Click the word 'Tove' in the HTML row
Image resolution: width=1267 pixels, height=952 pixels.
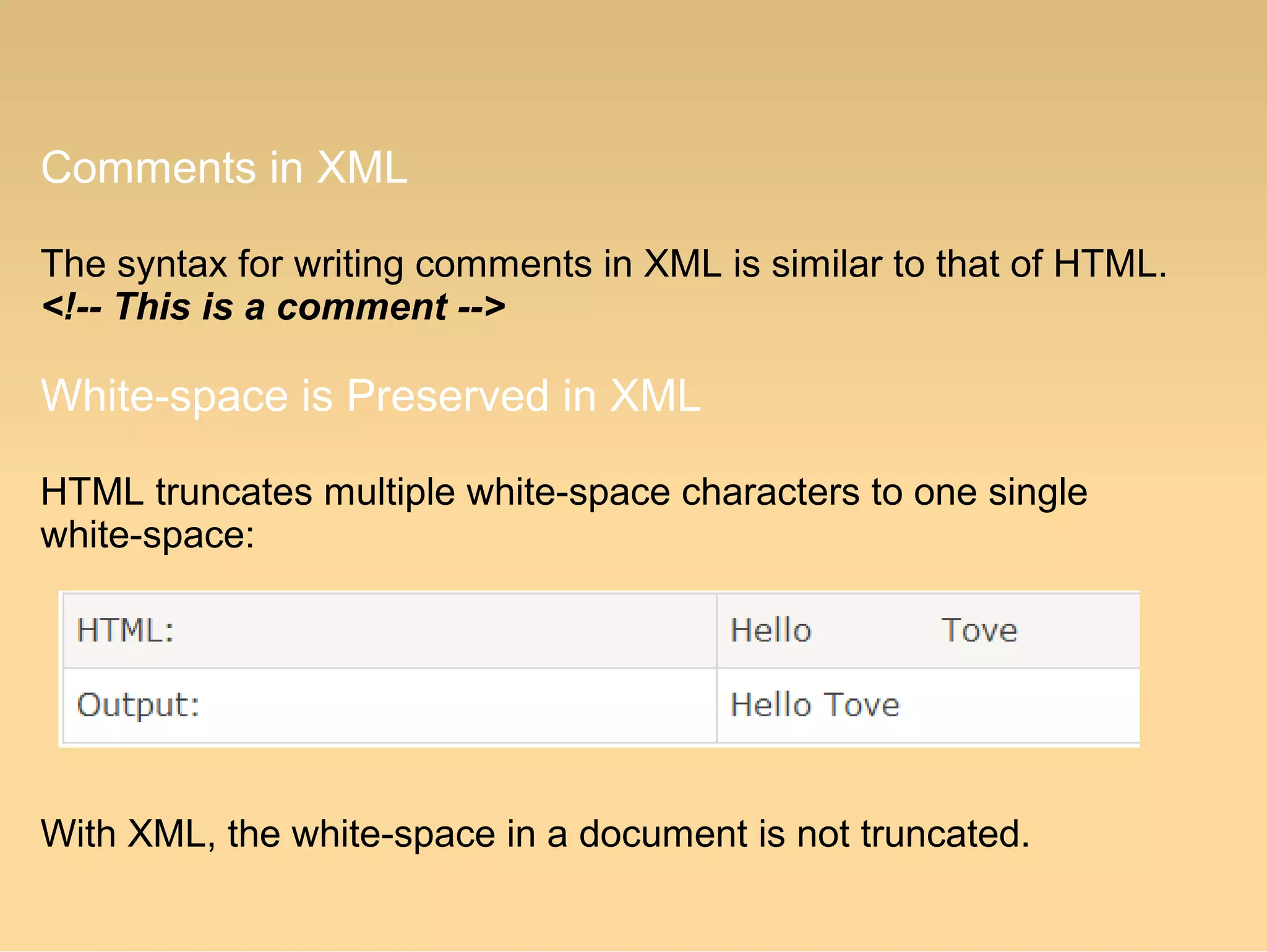[979, 631]
